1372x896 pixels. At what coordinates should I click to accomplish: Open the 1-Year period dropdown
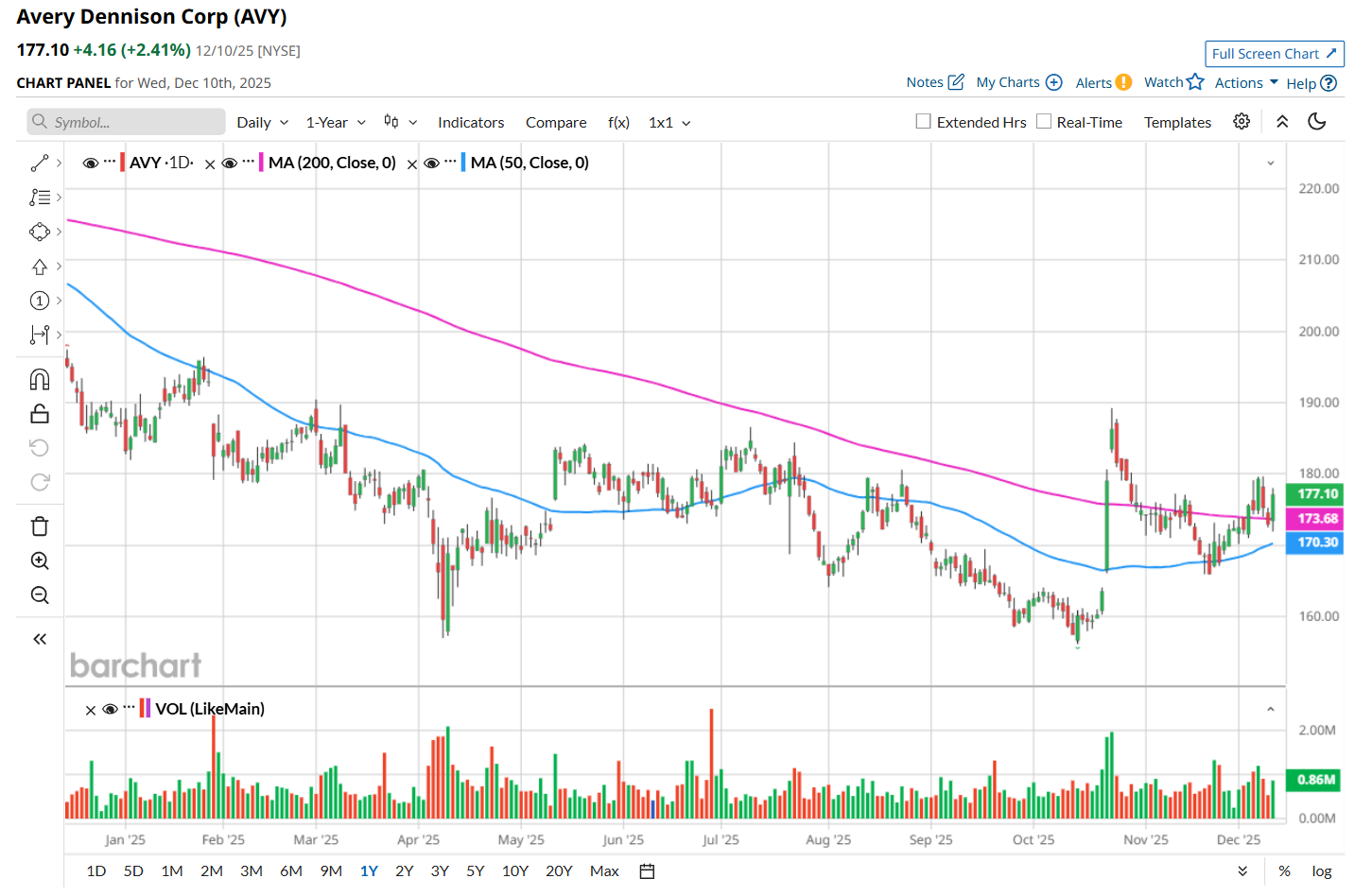tap(336, 122)
